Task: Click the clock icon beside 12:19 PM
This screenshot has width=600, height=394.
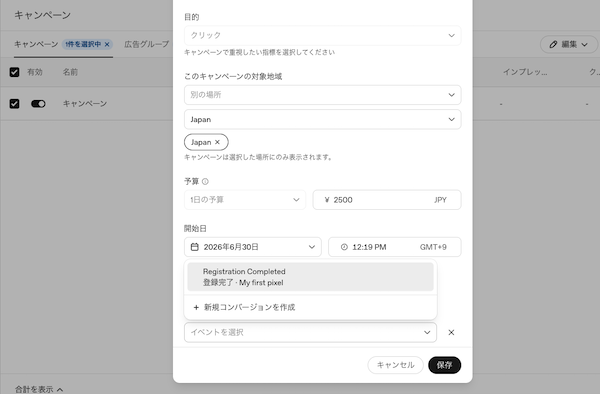Action: (x=344, y=247)
